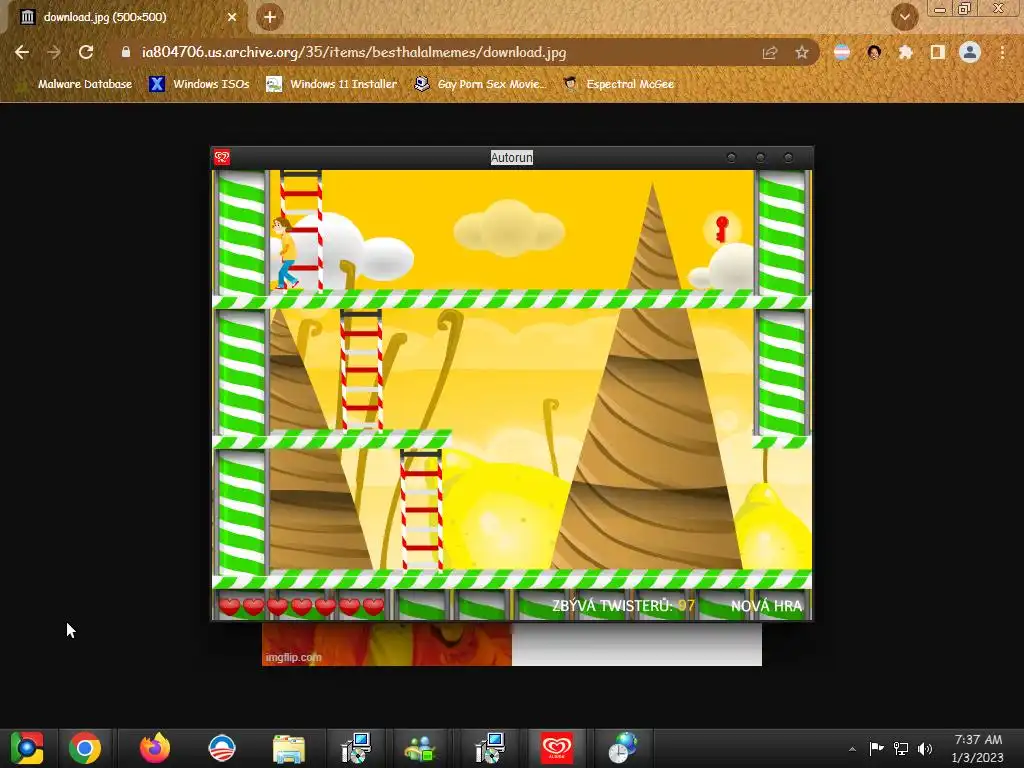Open the Windows ISOs bookmark
This screenshot has width=1024, height=768.
(199, 84)
